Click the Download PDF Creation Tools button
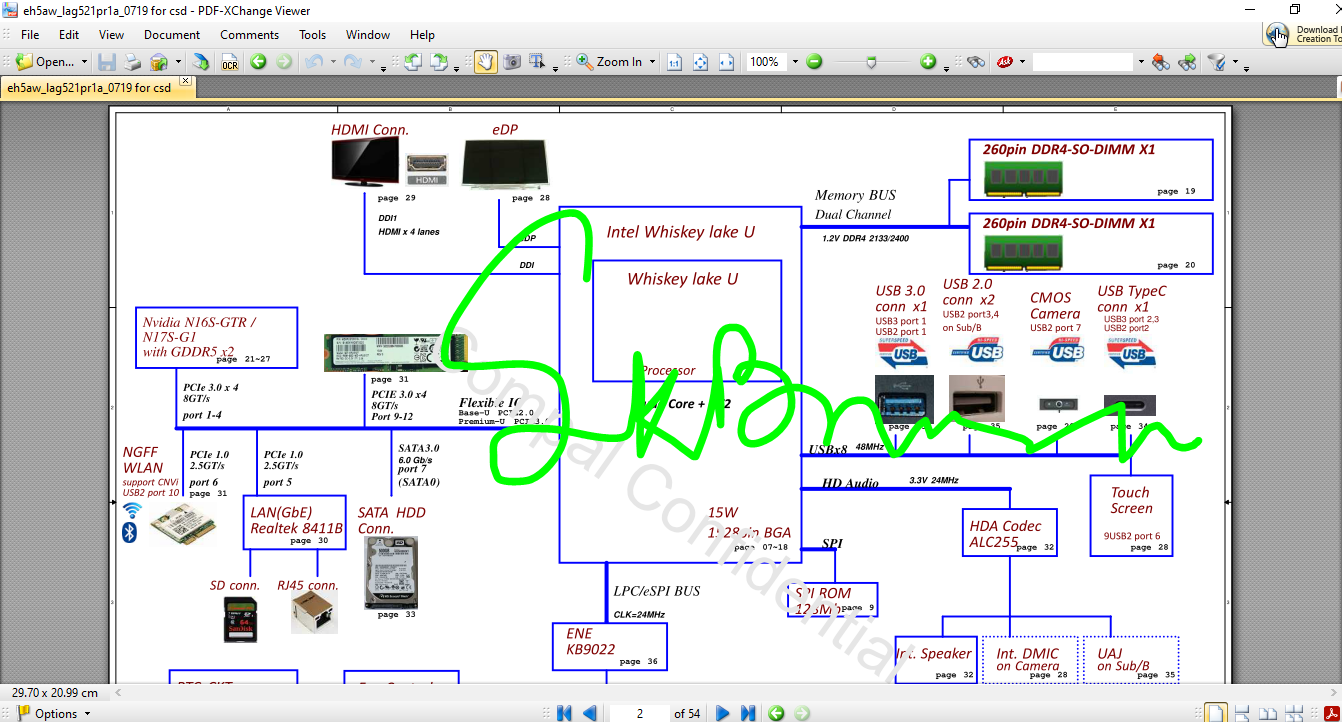The image size is (1342, 722). click(1304, 34)
